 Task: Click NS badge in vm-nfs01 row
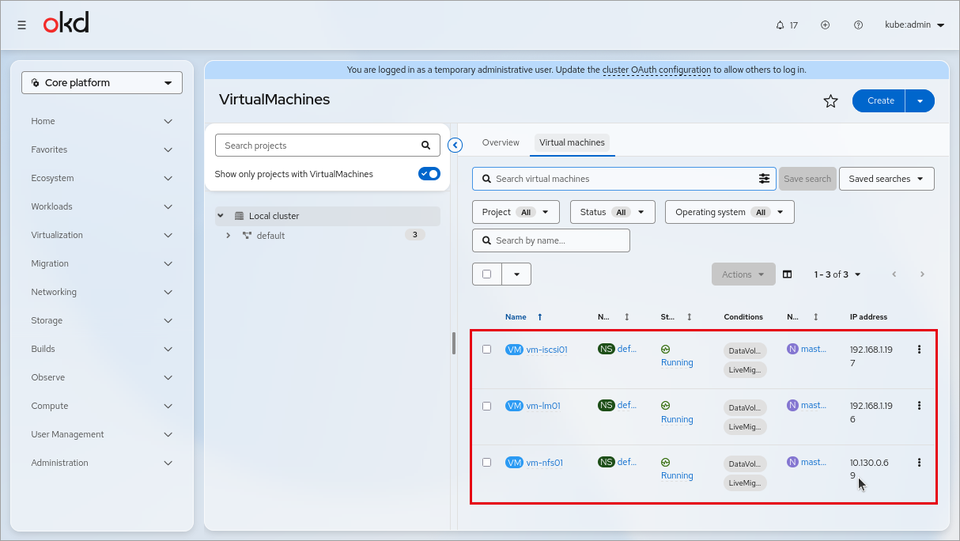pos(606,462)
